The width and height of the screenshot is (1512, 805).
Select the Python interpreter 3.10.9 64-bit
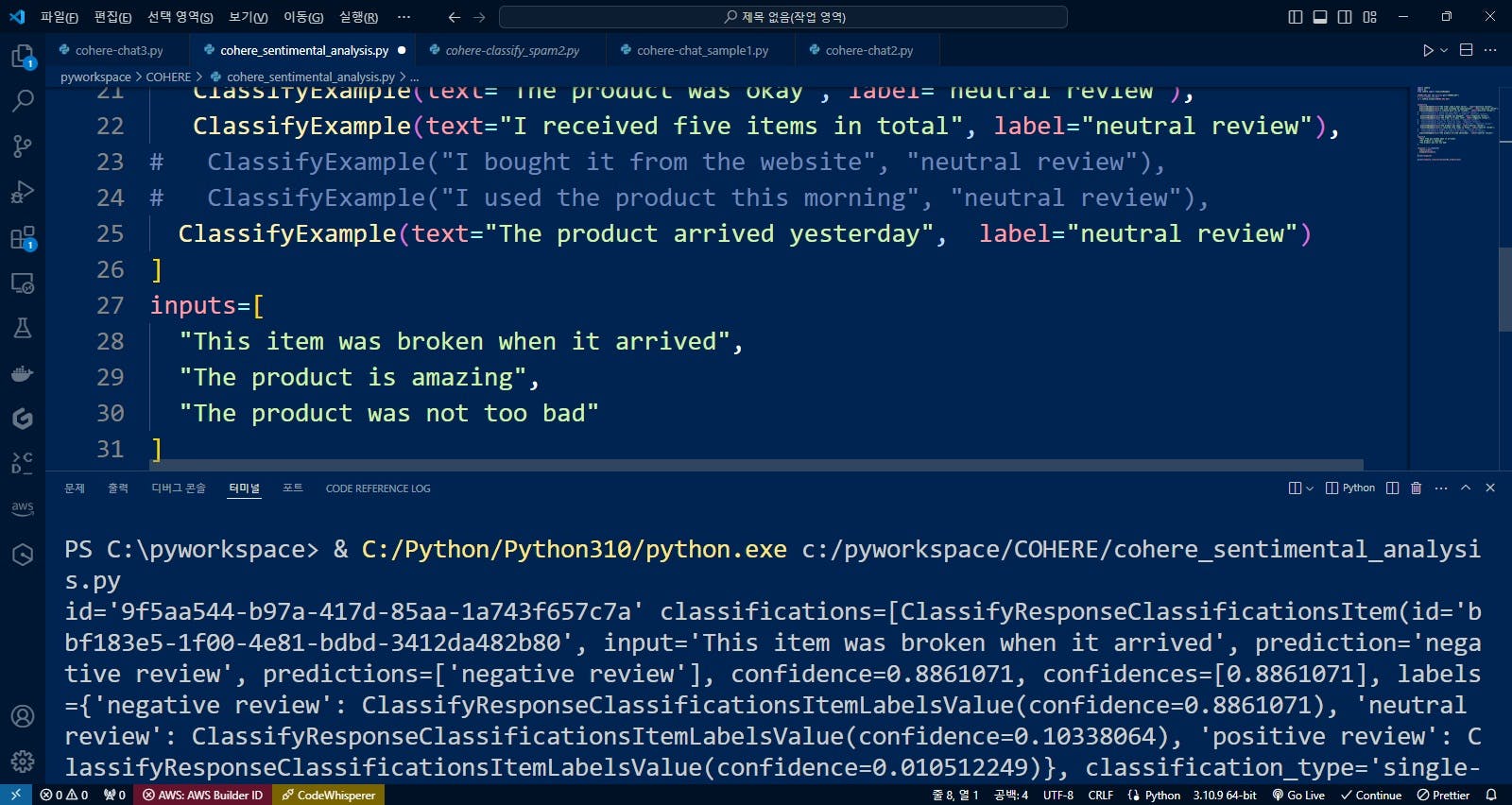1225,795
